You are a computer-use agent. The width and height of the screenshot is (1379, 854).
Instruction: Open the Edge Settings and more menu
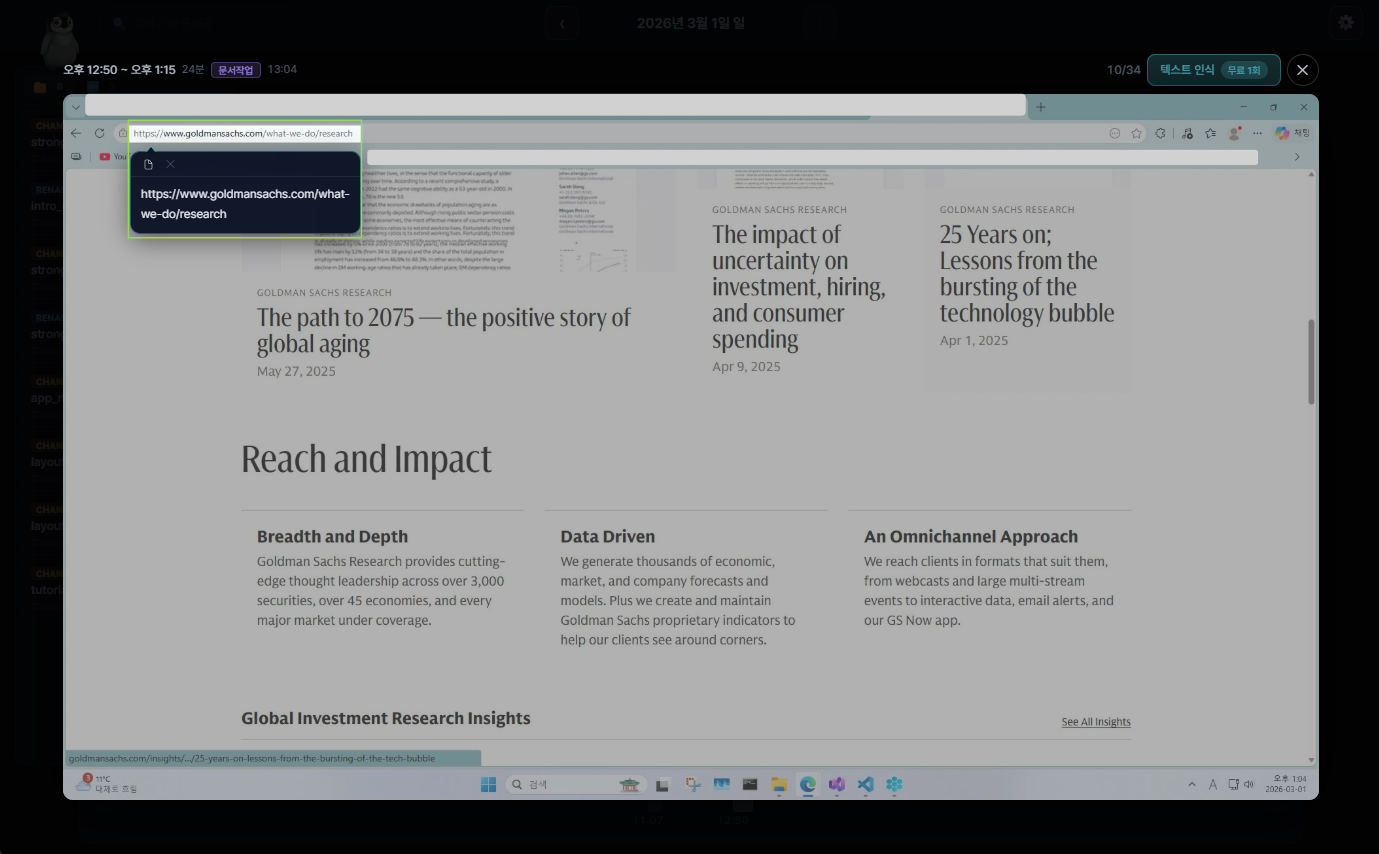1257,133
